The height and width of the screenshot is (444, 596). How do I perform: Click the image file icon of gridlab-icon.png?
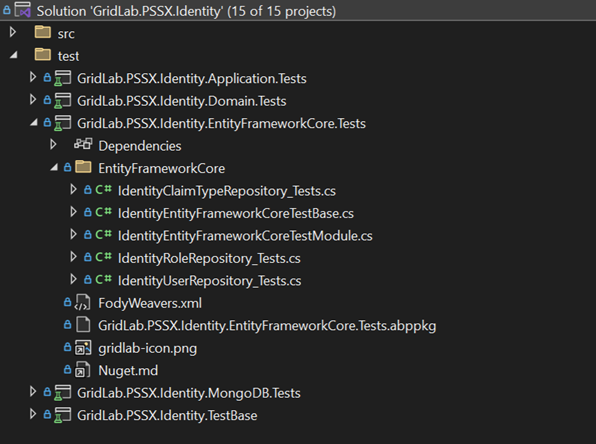pos(83,347)
